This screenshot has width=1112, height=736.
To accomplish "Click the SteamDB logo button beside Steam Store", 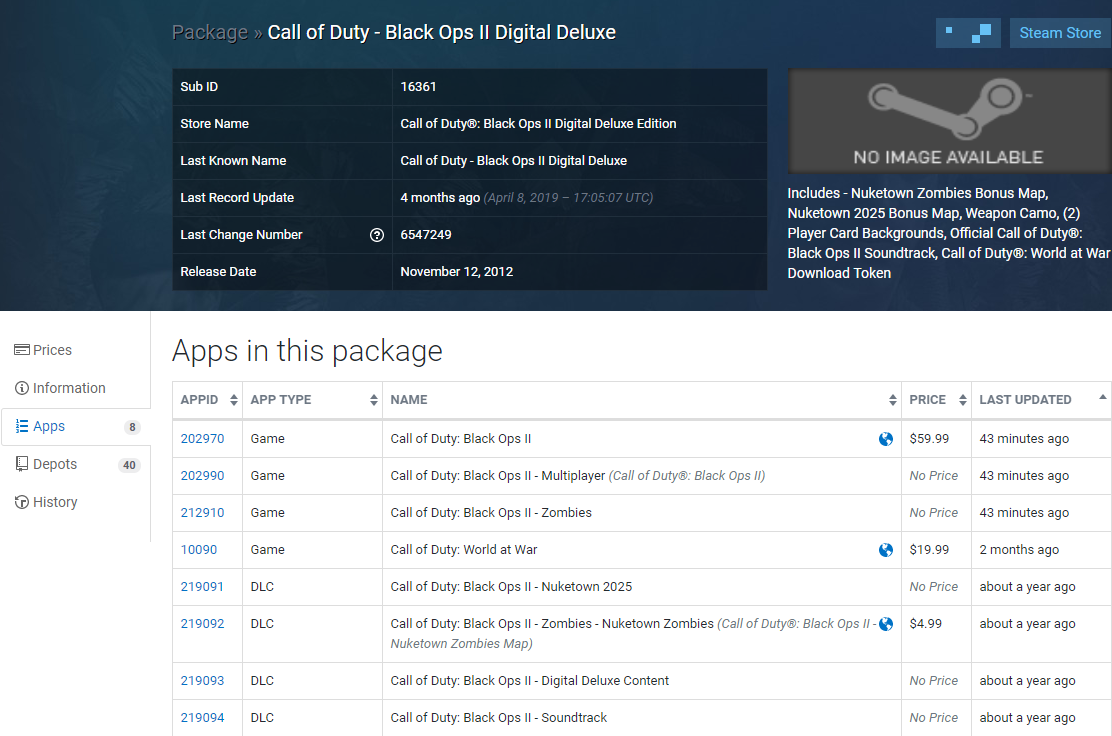I will coord(968,33).
